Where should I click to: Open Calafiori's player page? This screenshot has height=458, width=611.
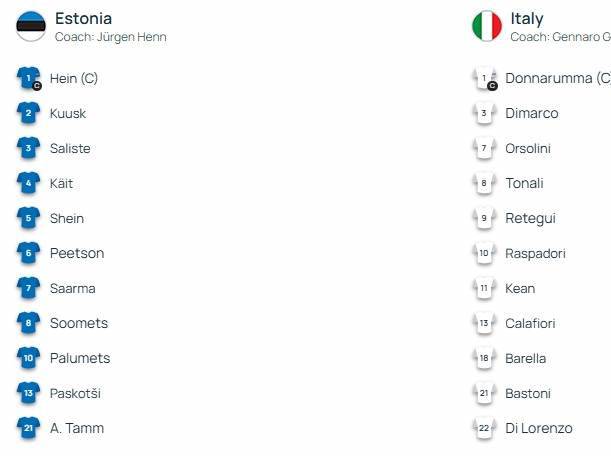click(x=530, y=323)
